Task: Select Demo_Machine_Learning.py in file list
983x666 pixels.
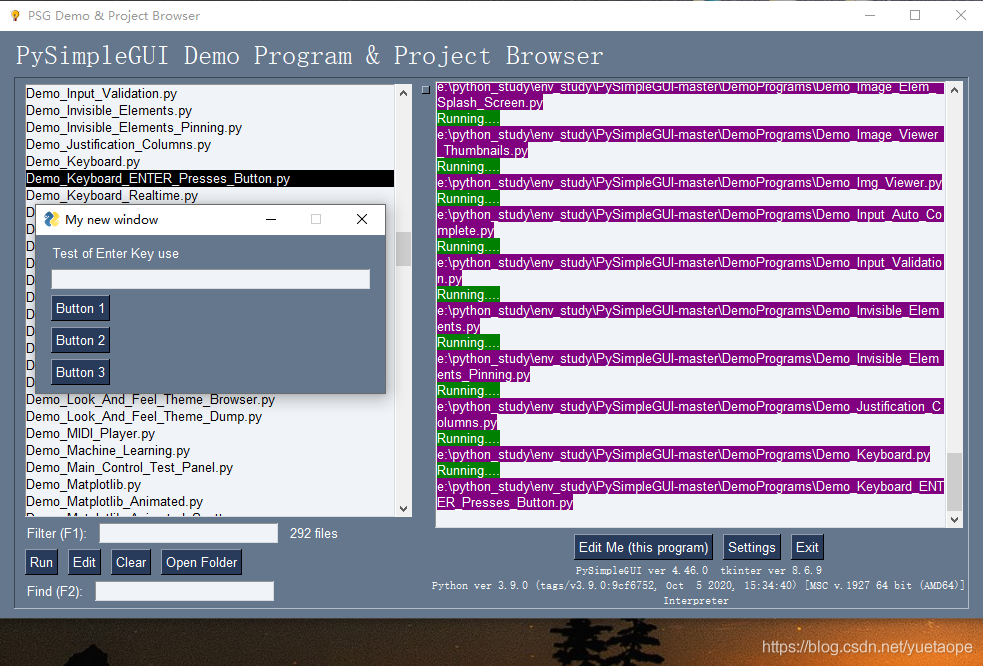Action: [x=210, y=451]
